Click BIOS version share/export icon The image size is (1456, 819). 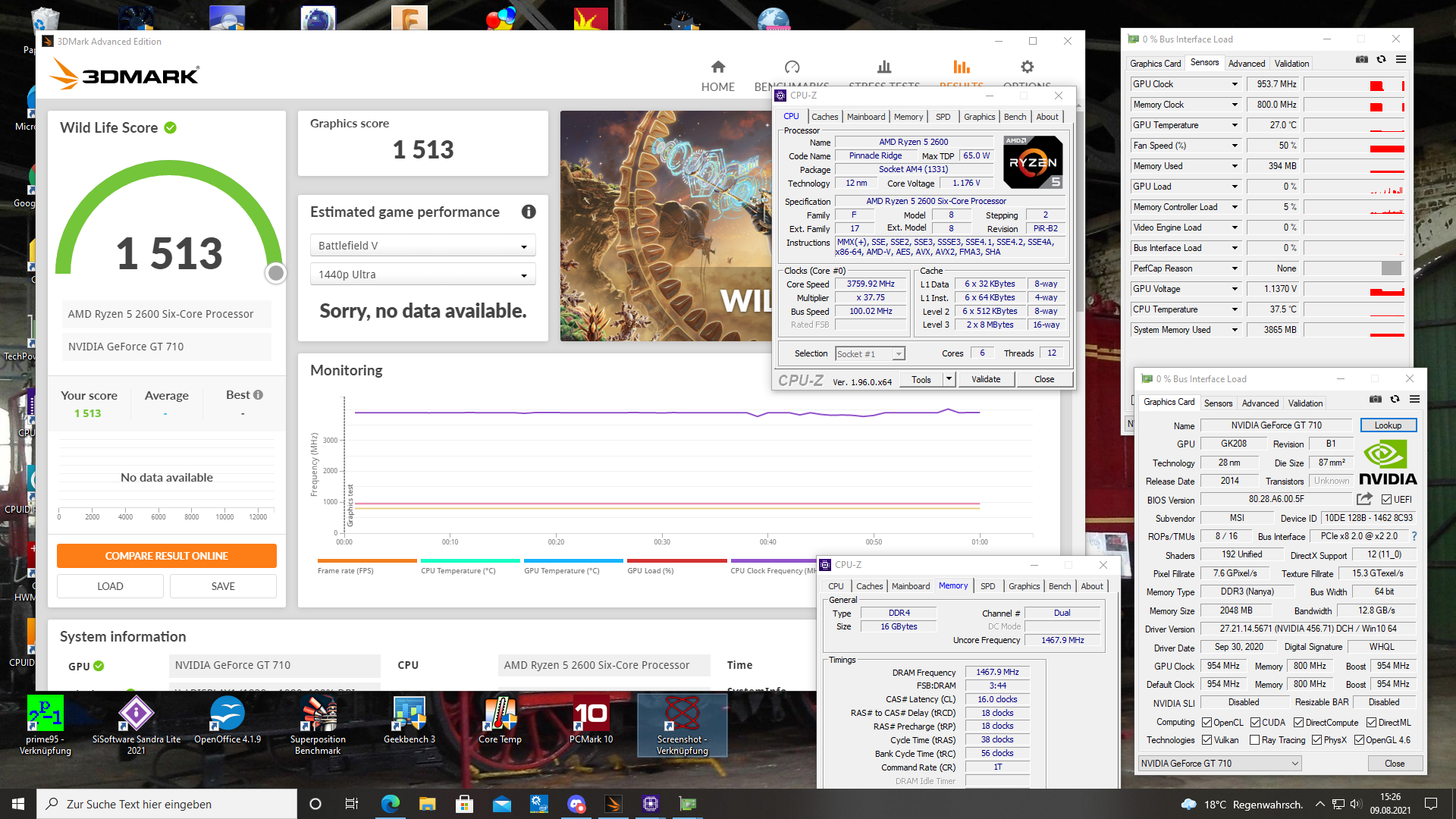(x=1364, y=499)
